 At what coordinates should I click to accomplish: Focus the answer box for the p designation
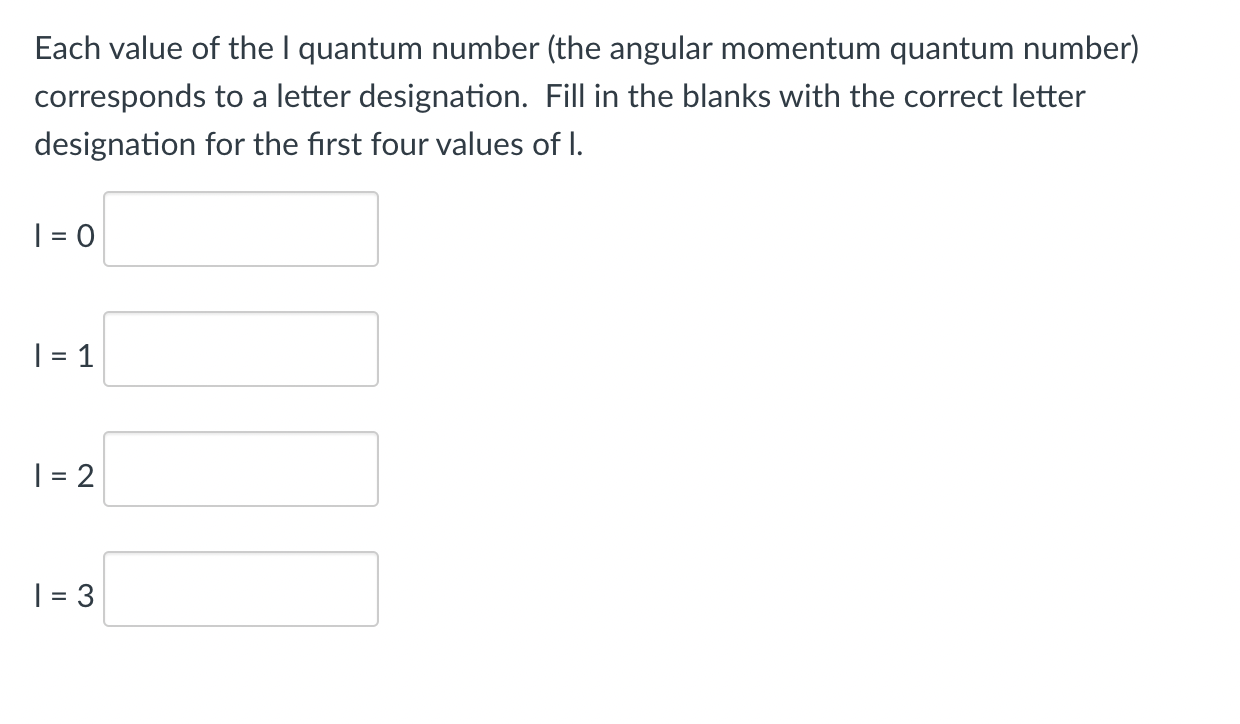(x=240, y=349)
